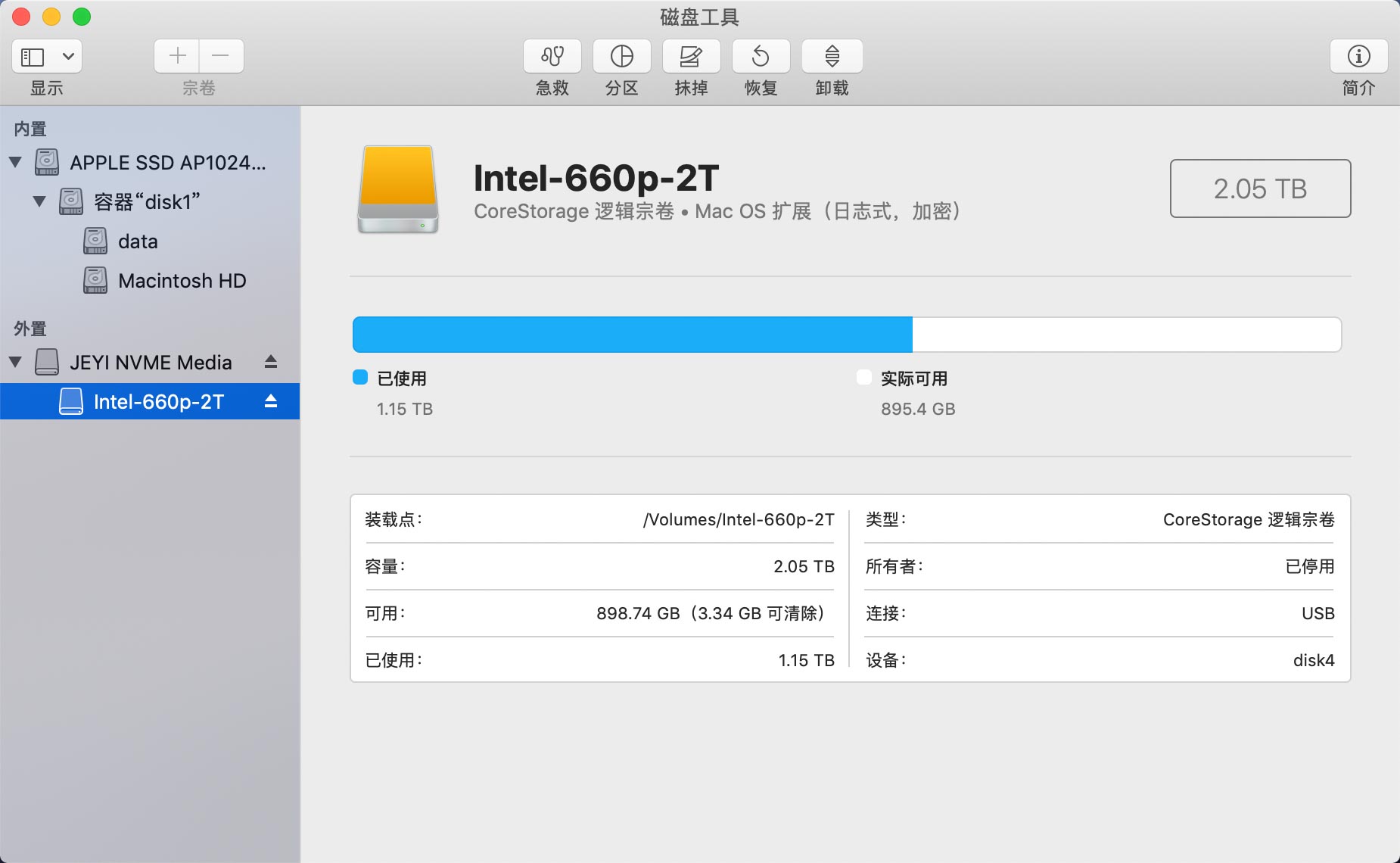Viewport: 1400px width, 863px height.
Task: Collapse the APPLE SSD AP1024 tree
Action: 15,162
